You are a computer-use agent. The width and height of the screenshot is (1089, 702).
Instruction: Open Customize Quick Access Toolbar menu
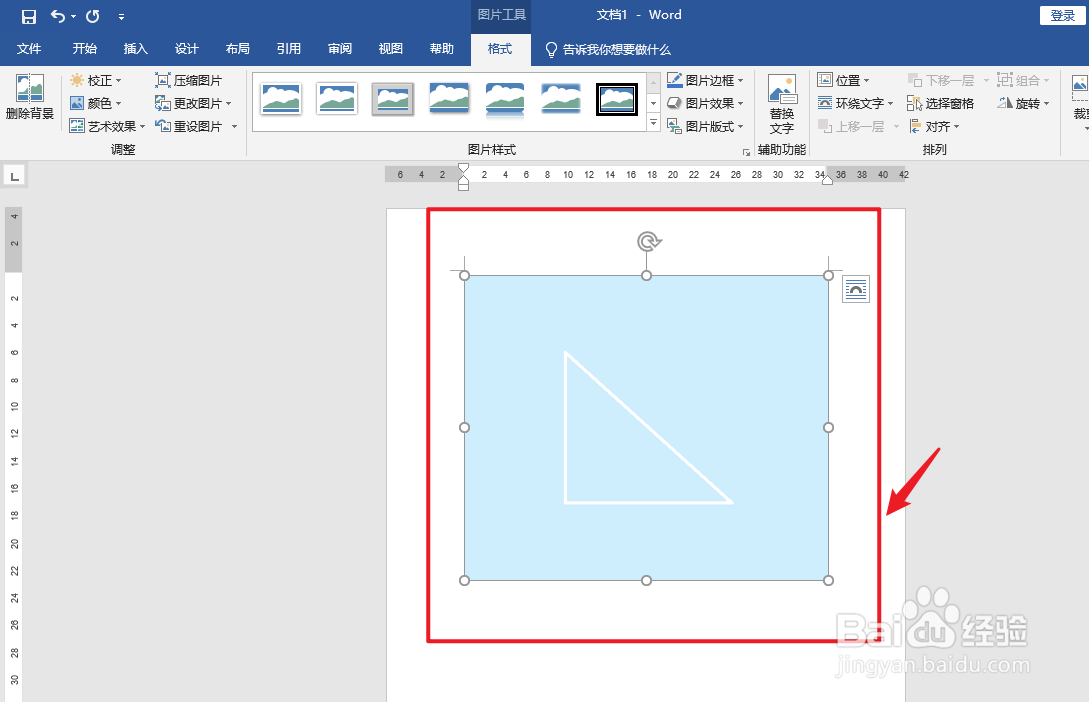tap(121, 16)
